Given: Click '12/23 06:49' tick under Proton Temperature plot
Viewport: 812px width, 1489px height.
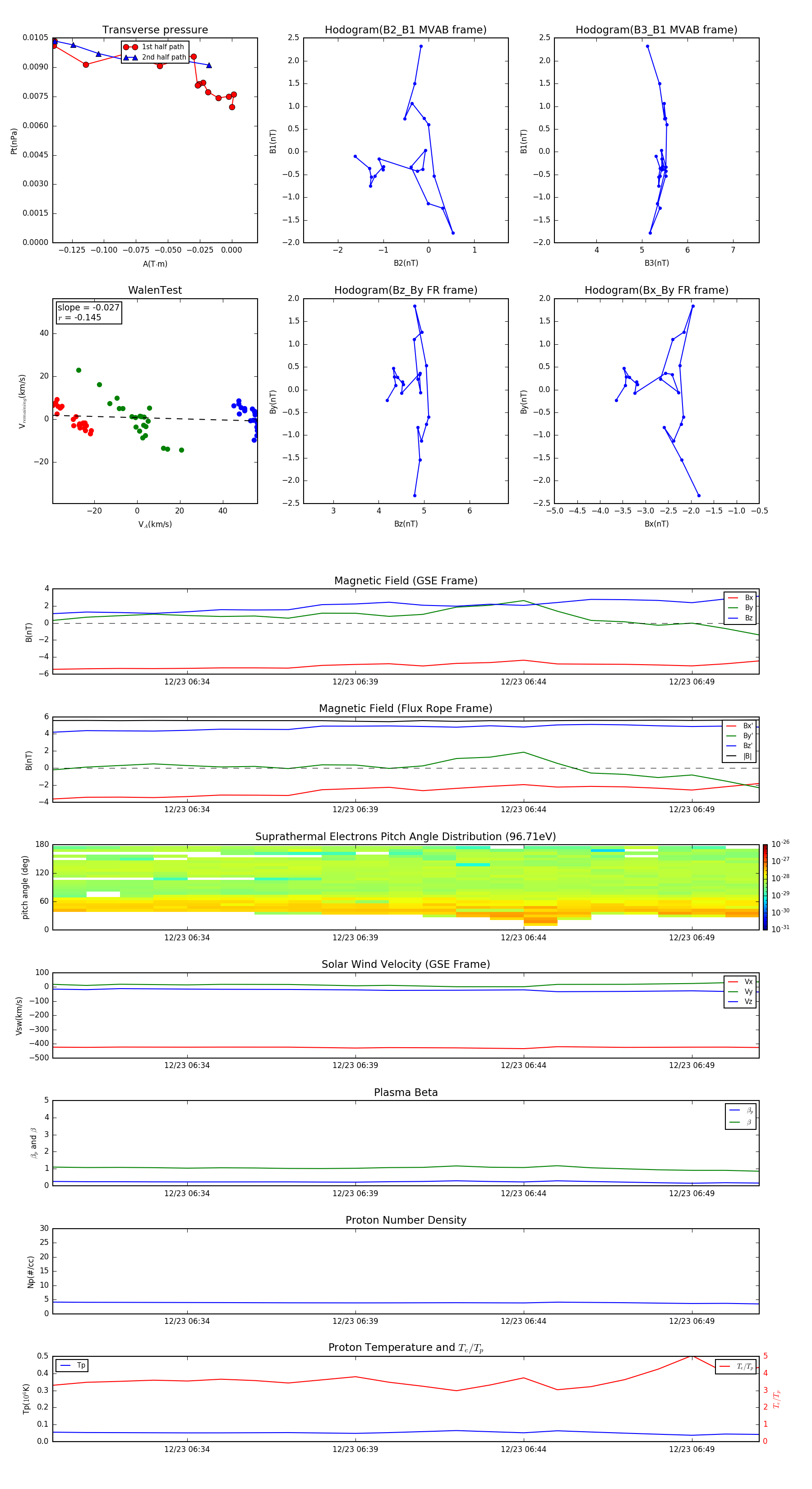Looking at the screenshot, I should click(692, 1450).
